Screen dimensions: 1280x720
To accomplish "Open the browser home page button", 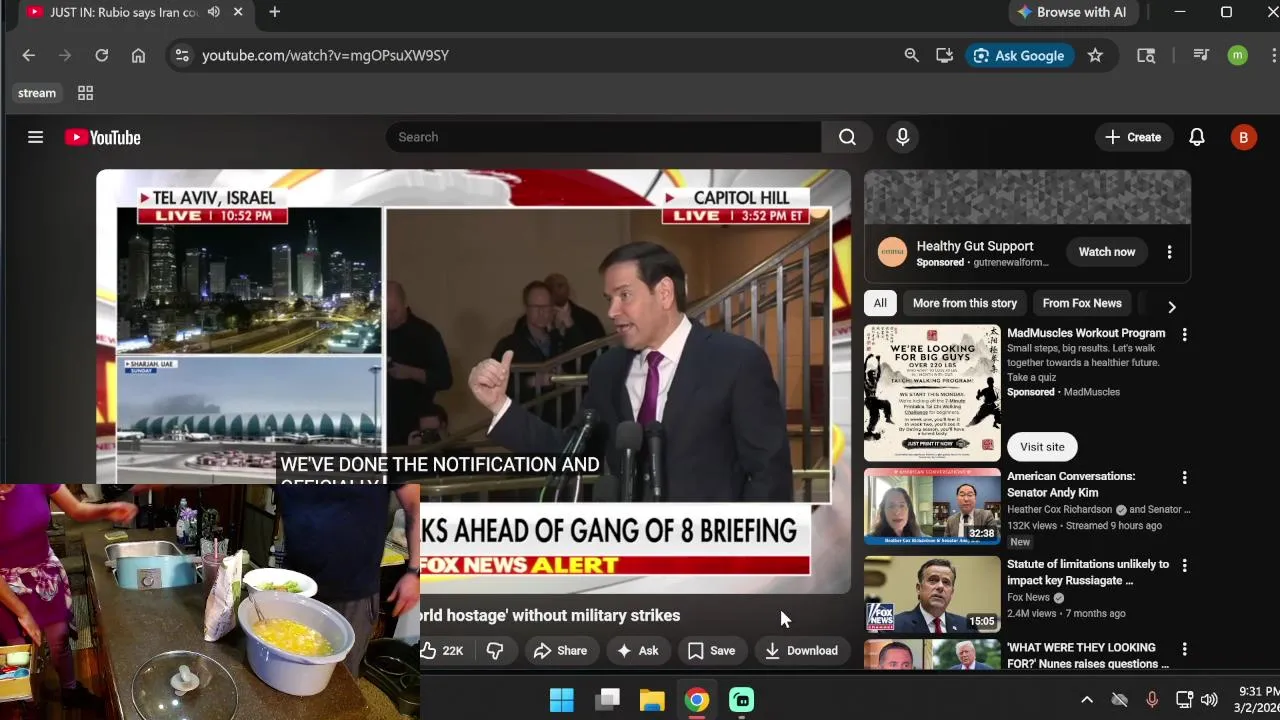I will coord(138,55).
